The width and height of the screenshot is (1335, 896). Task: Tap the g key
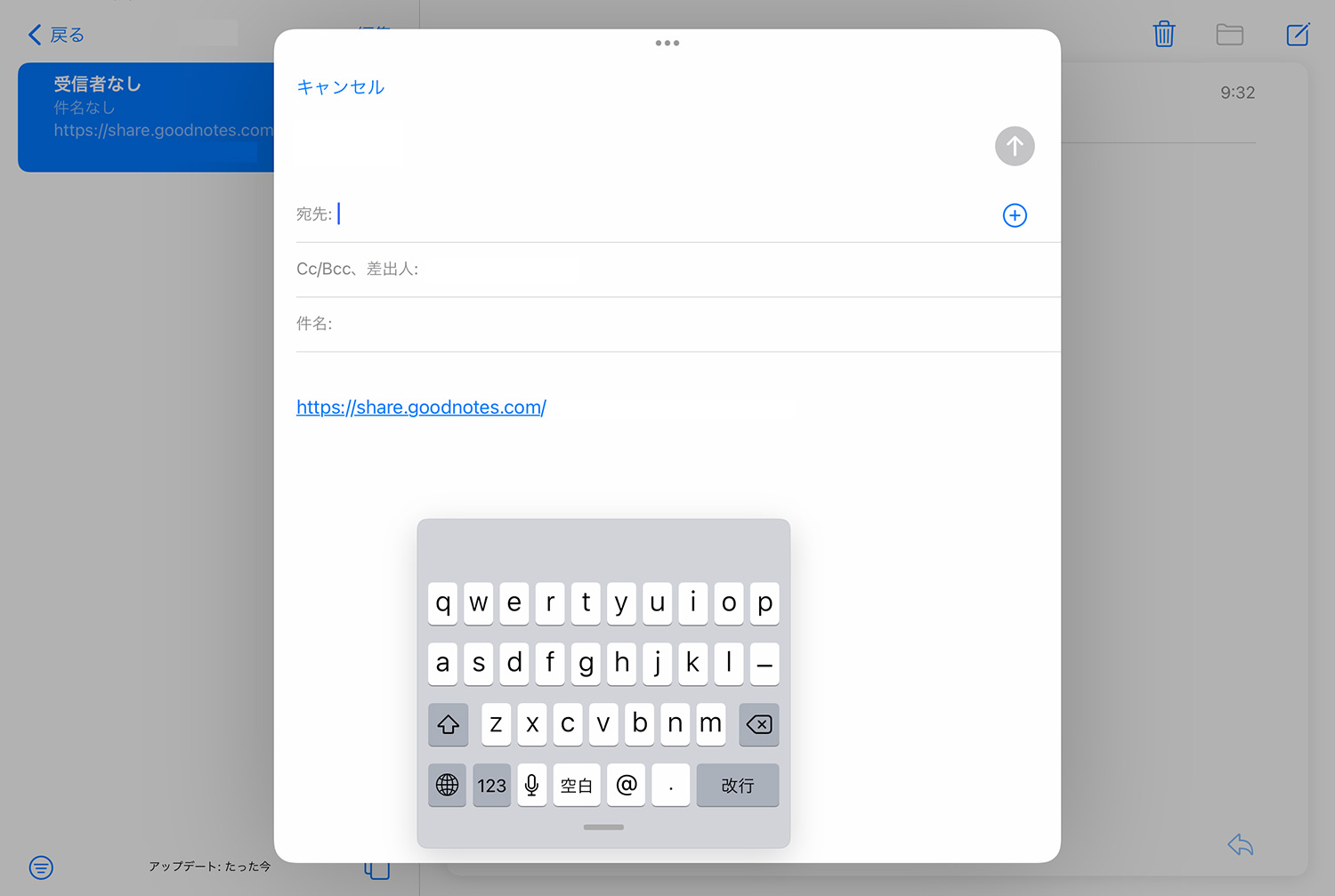pos(586,664)
